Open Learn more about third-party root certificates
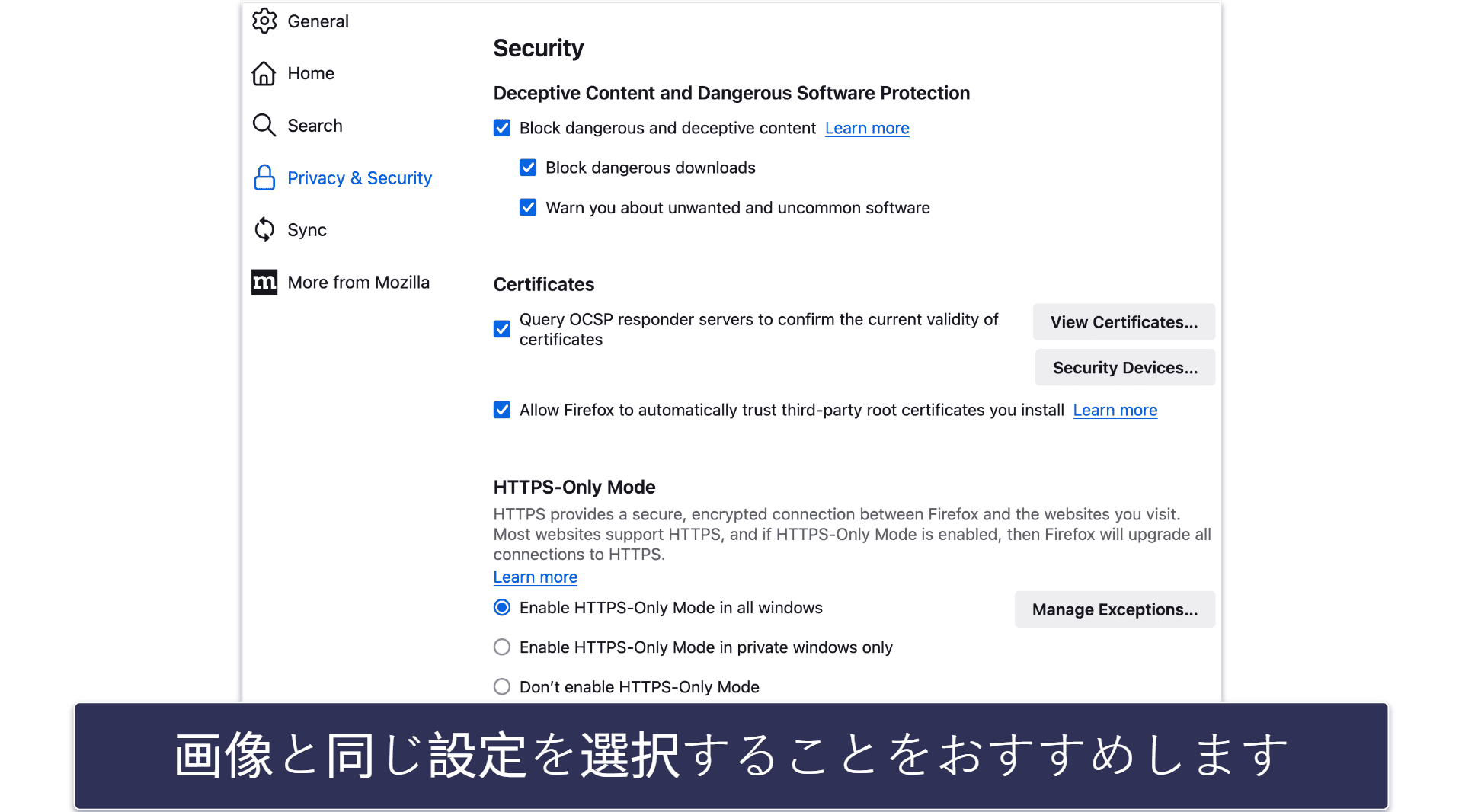 1115,410
